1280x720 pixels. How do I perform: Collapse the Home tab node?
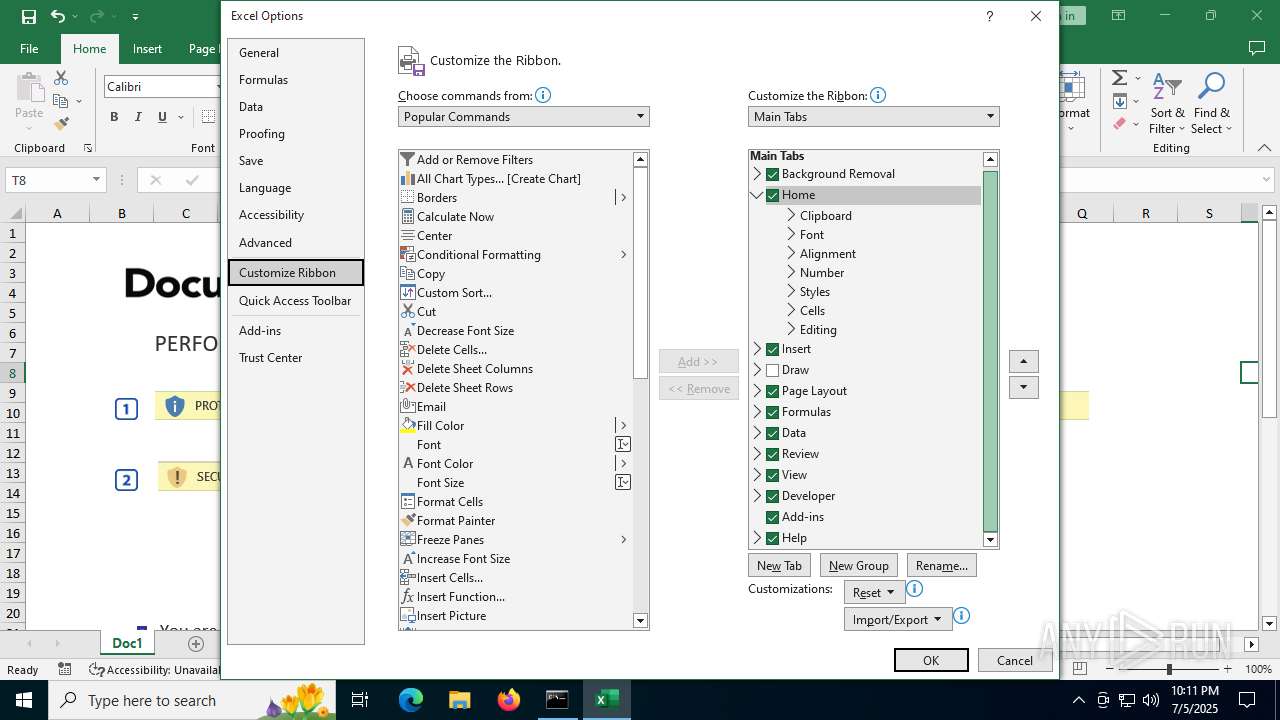click(757, 195)
